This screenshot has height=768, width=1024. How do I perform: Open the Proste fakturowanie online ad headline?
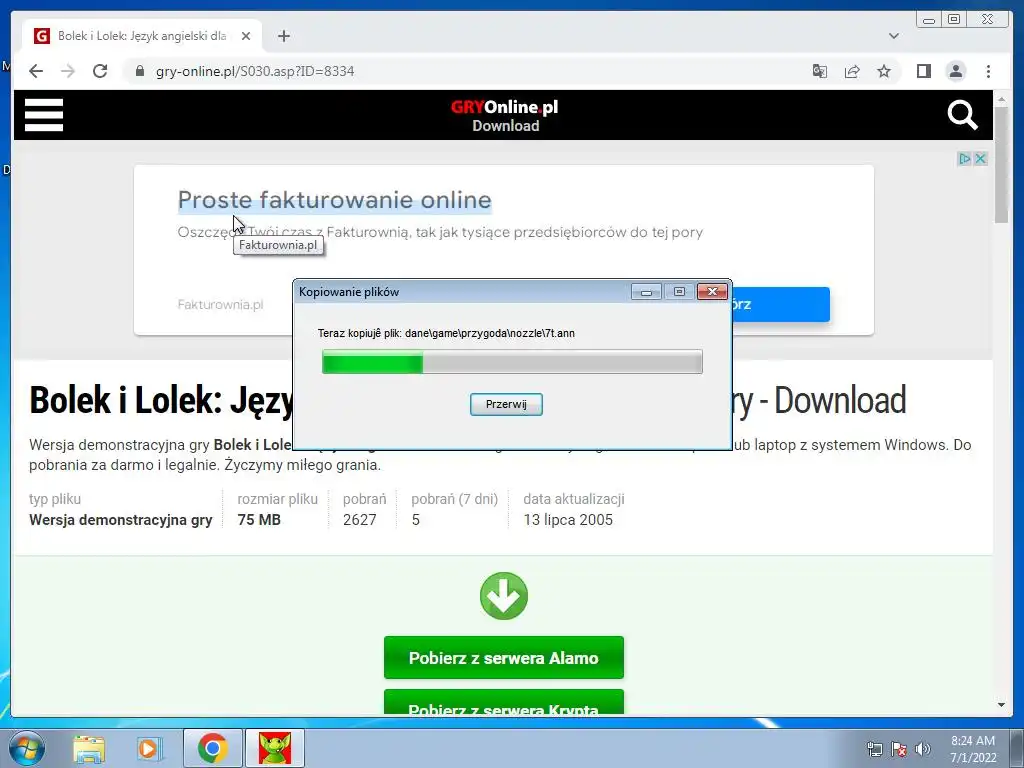(334, 200)
